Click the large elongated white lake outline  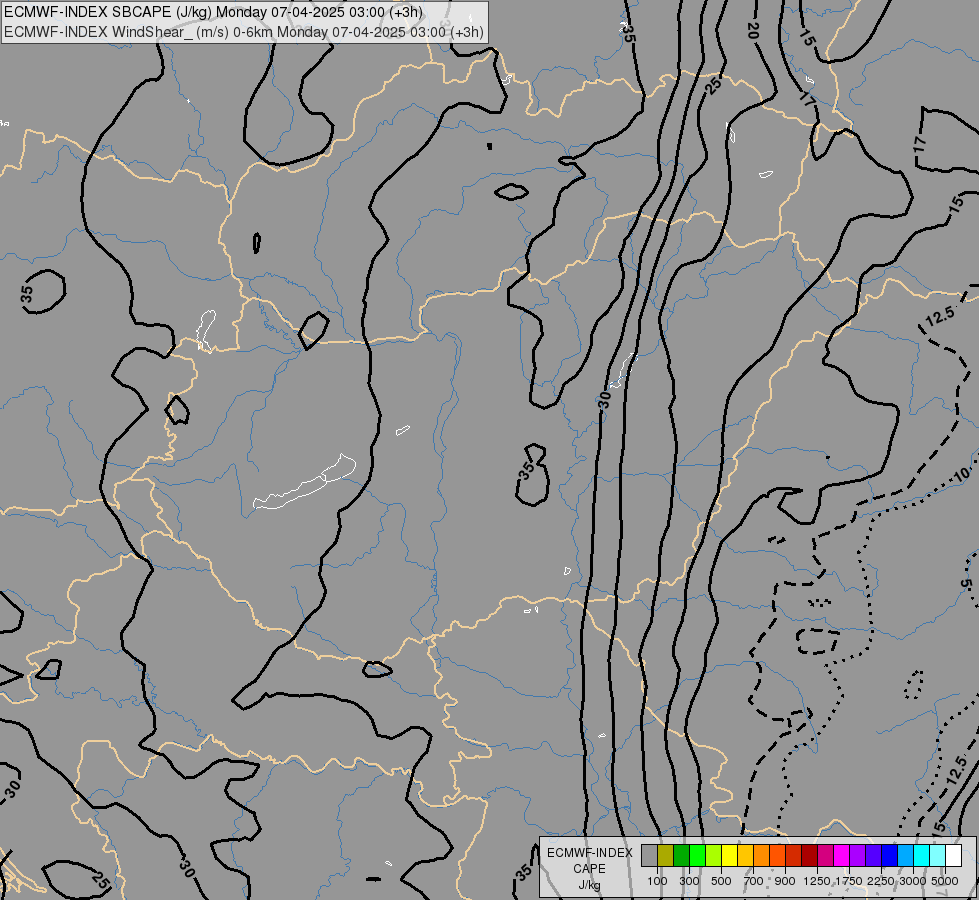[x=305, y=483]
